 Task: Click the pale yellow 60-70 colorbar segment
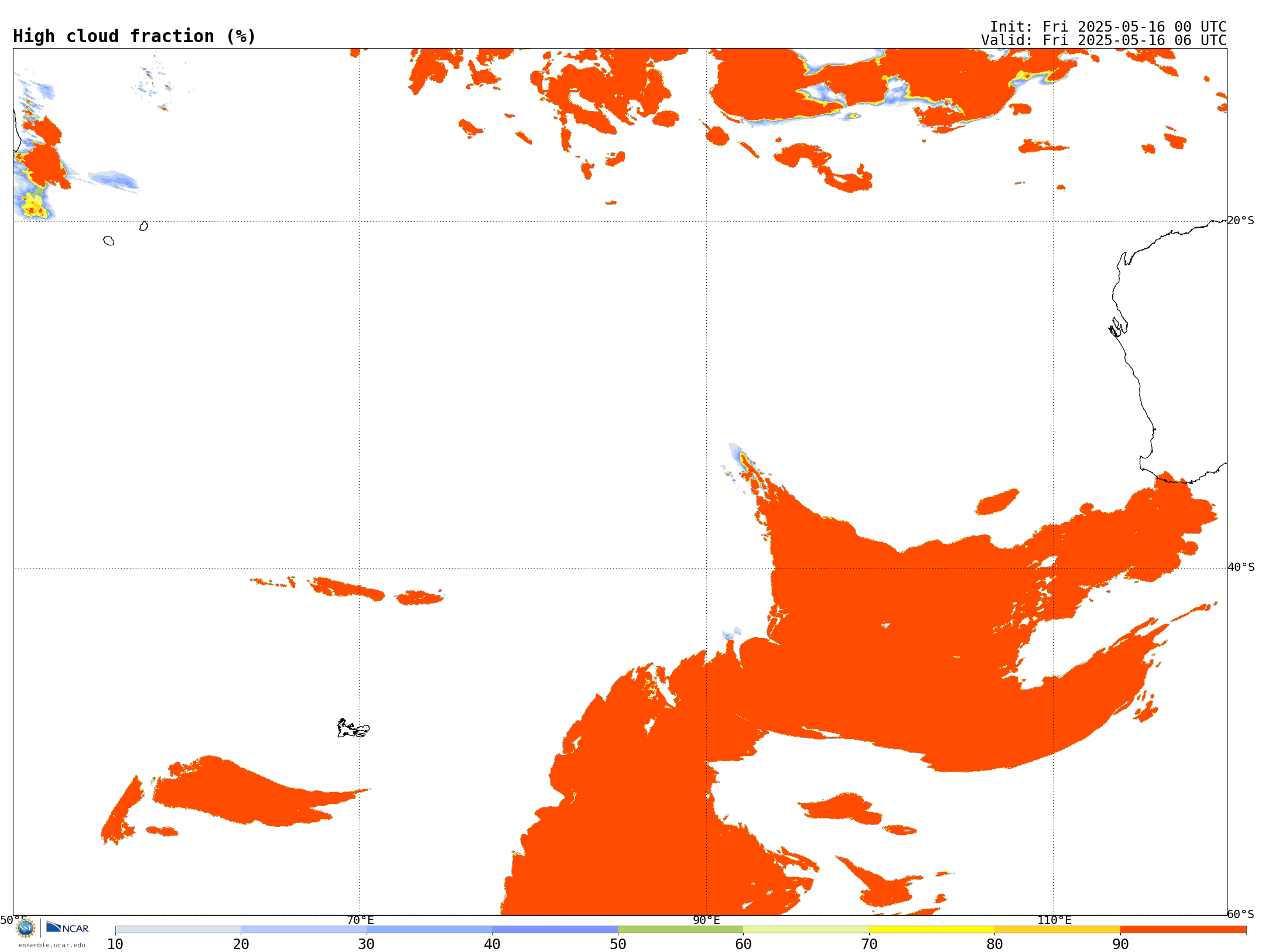tap(806, 930)
